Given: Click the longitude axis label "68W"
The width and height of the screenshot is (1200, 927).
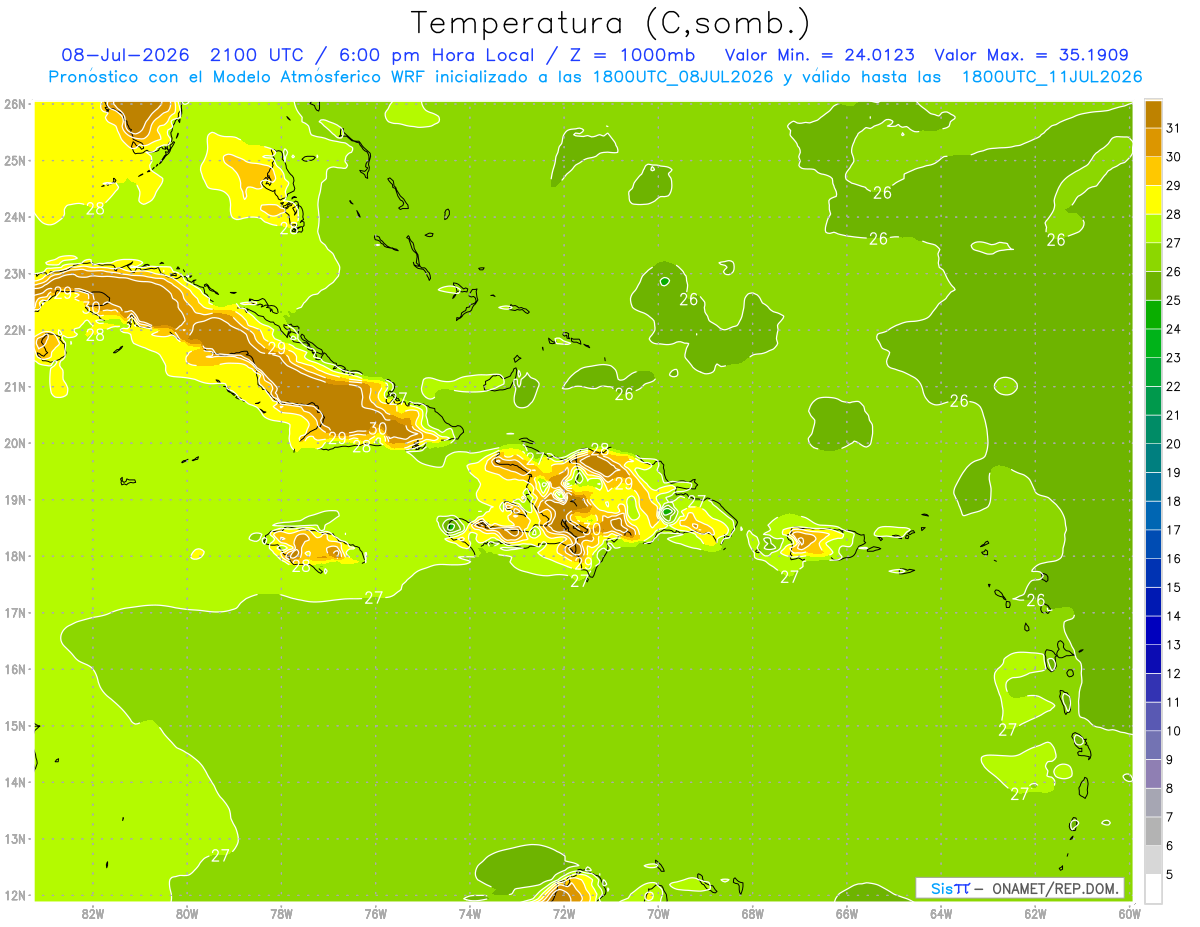Looking at the screenshot, I should coord(752,912).
